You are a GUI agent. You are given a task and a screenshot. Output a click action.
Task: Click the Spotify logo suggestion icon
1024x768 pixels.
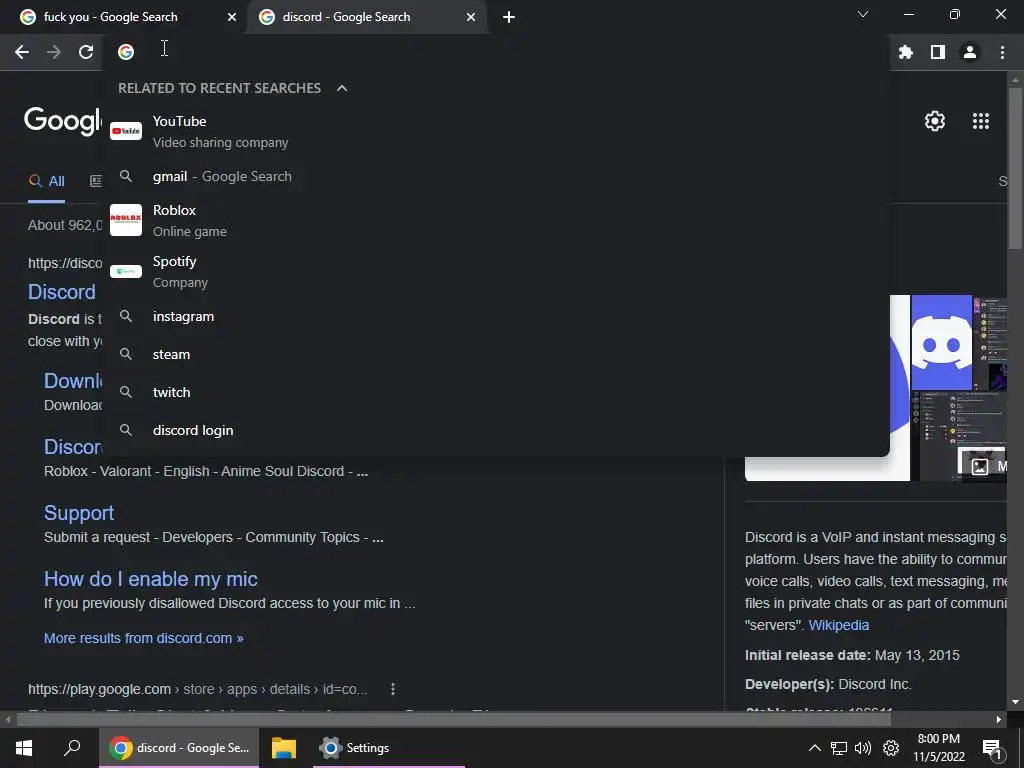pyautogui.click(x=126, y=271)
